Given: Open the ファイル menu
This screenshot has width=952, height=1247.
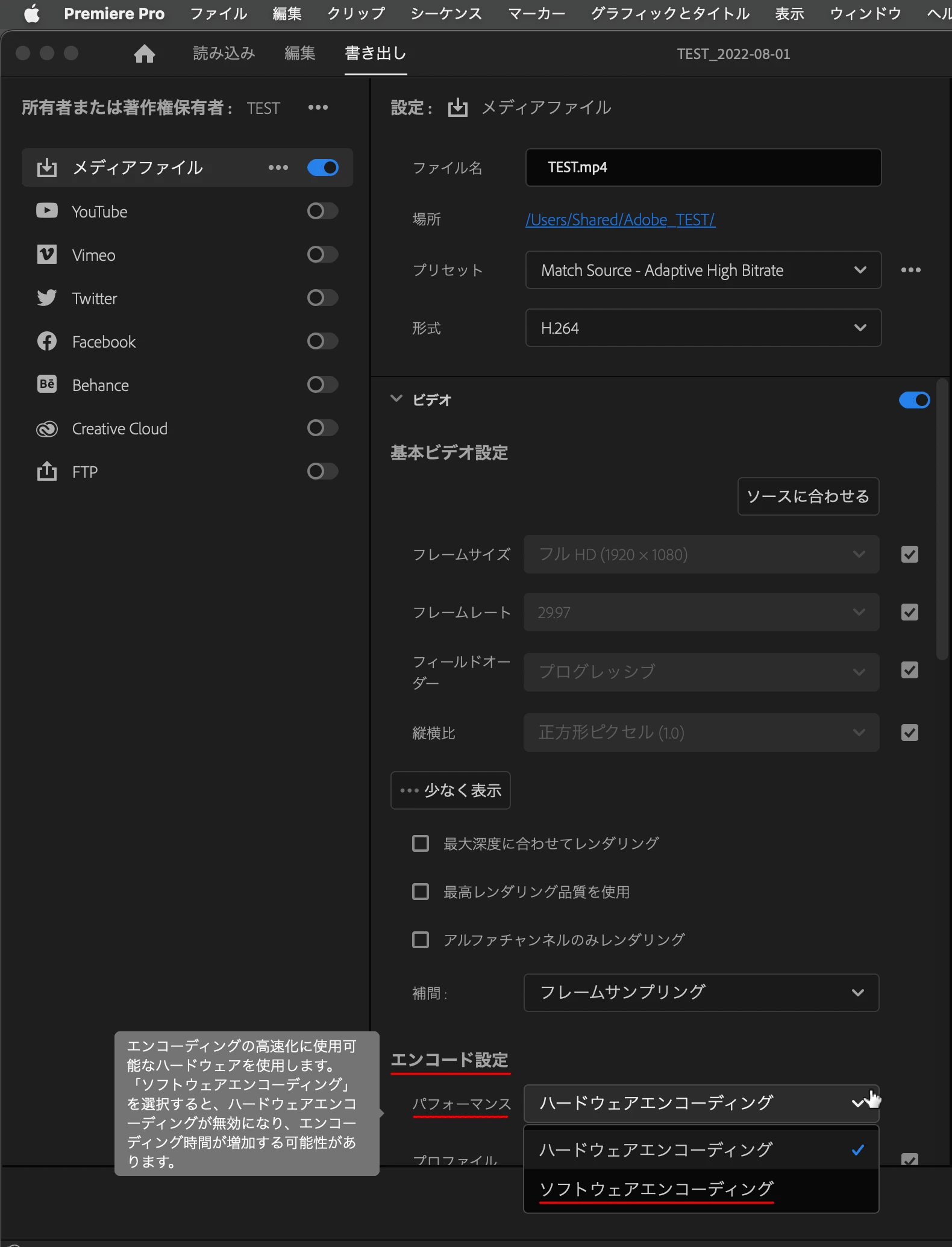Looking at the screenshot, I should pos(219,13).
